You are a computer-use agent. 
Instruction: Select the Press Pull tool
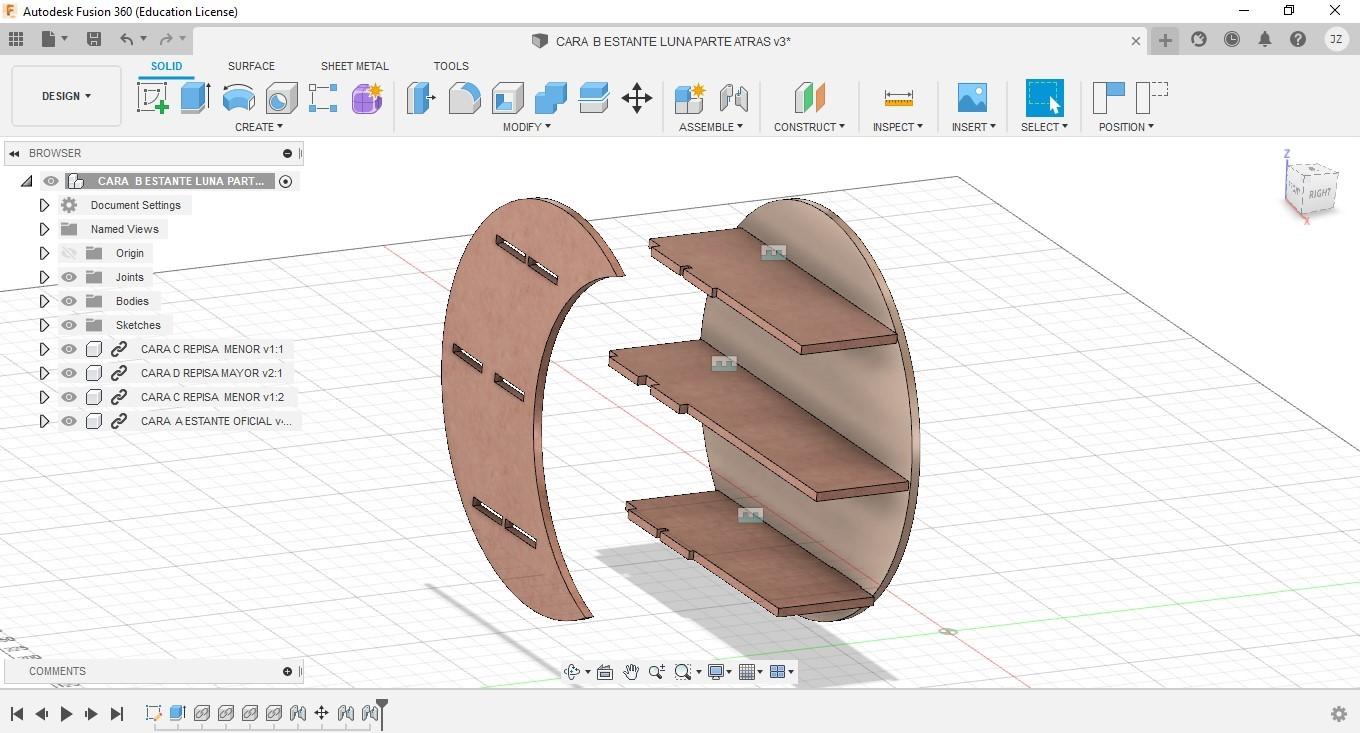click(421, 98)
